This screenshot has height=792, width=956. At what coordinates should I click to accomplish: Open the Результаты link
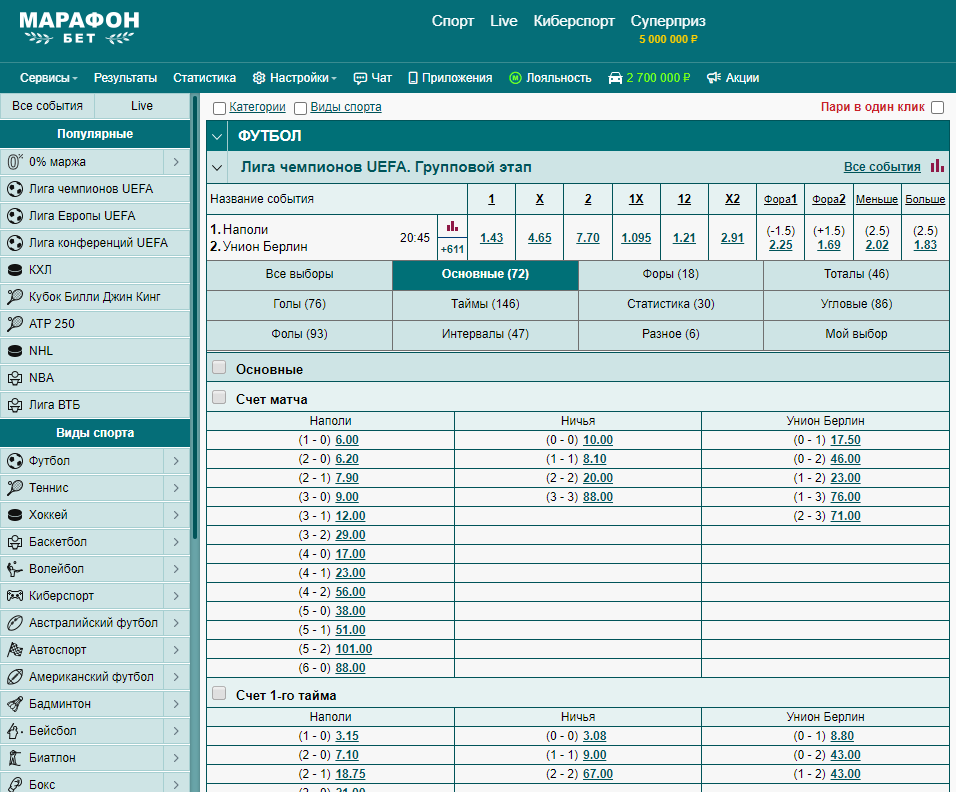click(x=125, y=78)
